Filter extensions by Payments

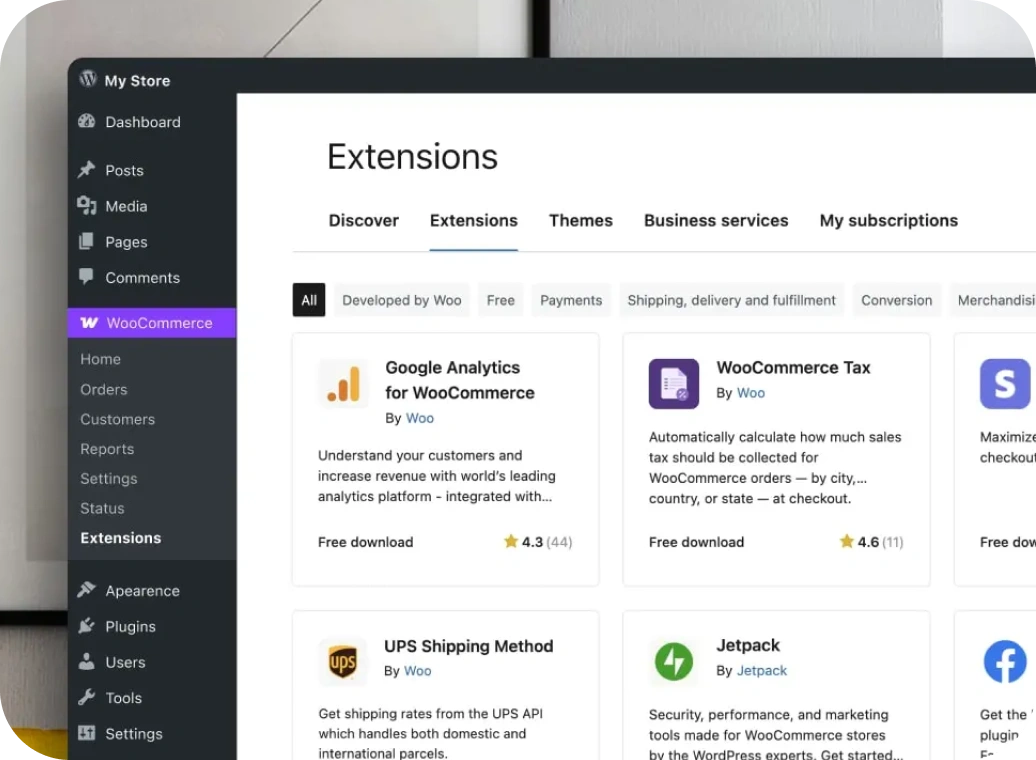coord(571,300)
